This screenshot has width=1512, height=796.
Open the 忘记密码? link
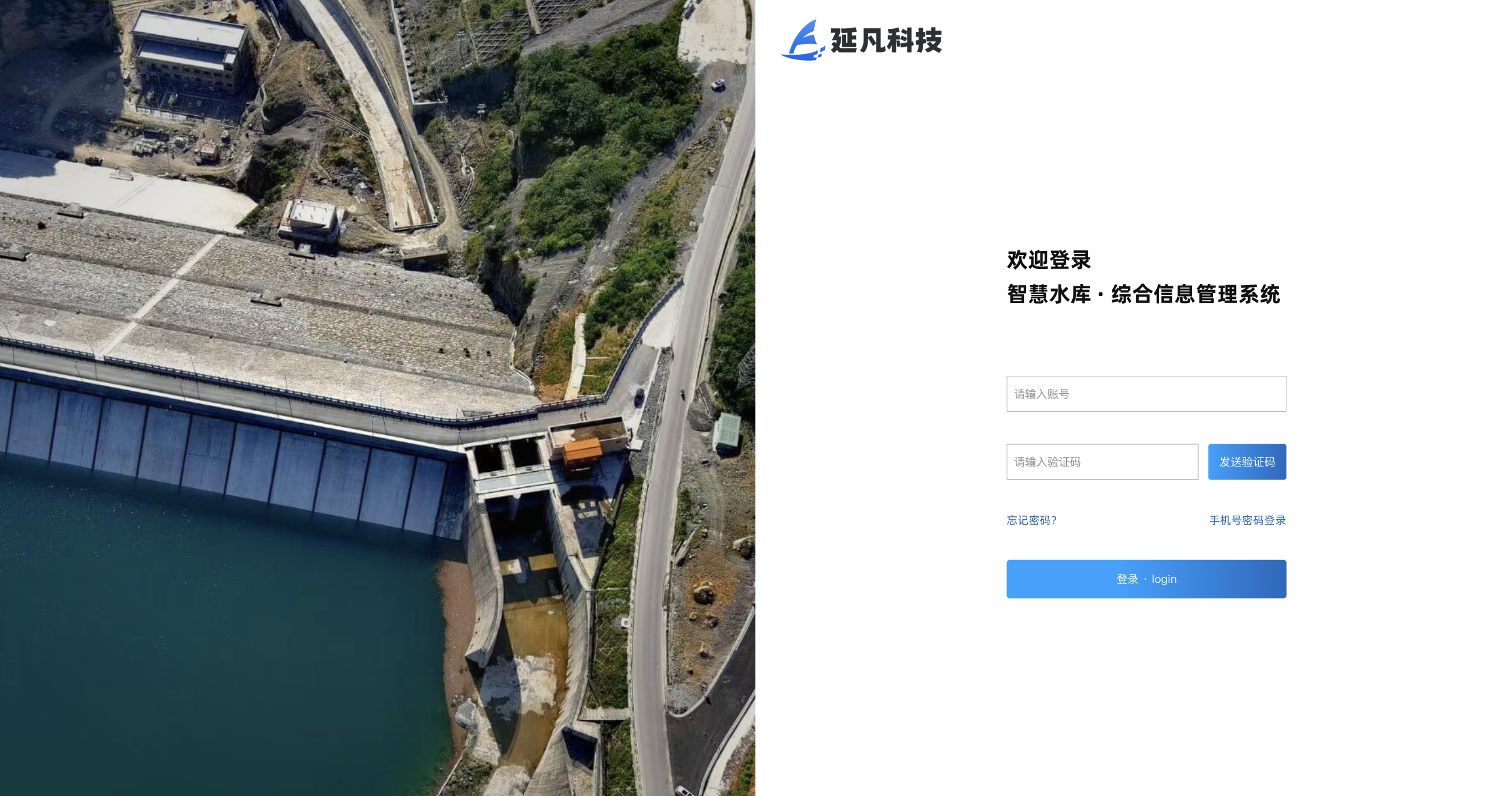coord(1031,520)
